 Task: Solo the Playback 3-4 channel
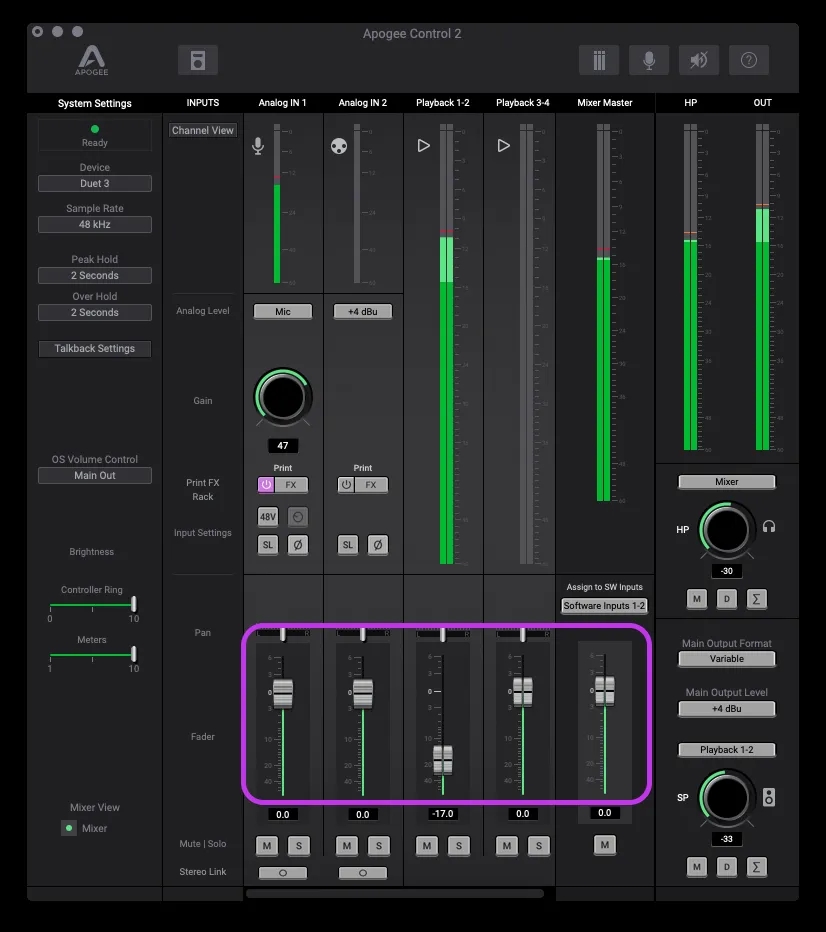(x=539, y=845)
